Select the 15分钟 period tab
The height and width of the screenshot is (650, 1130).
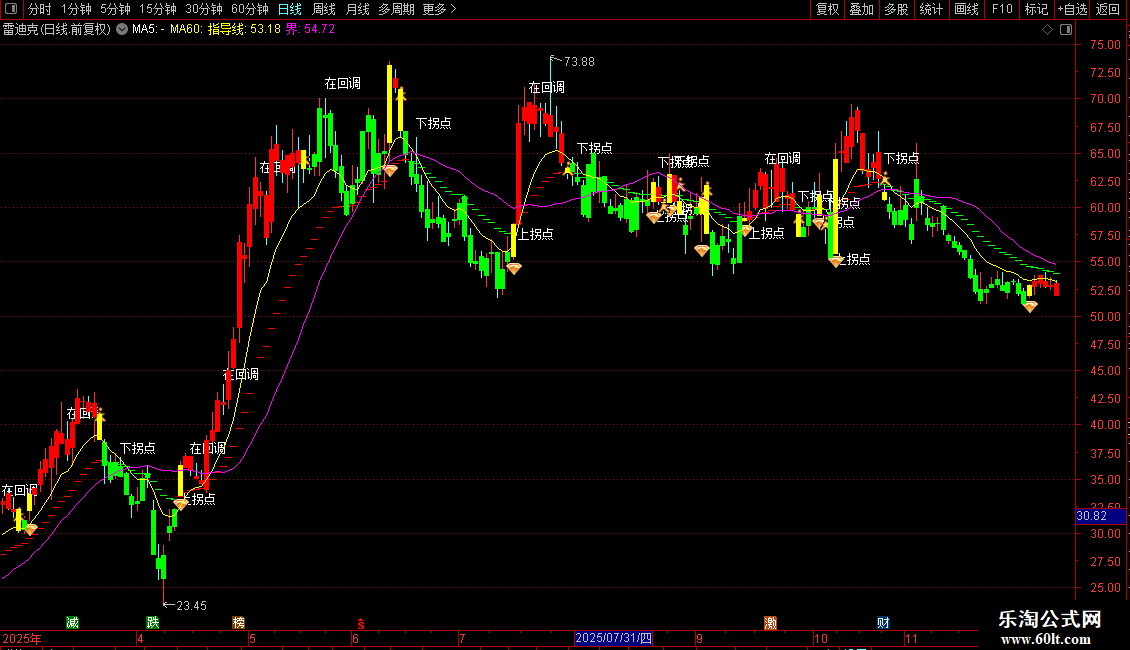click(158, 9)
